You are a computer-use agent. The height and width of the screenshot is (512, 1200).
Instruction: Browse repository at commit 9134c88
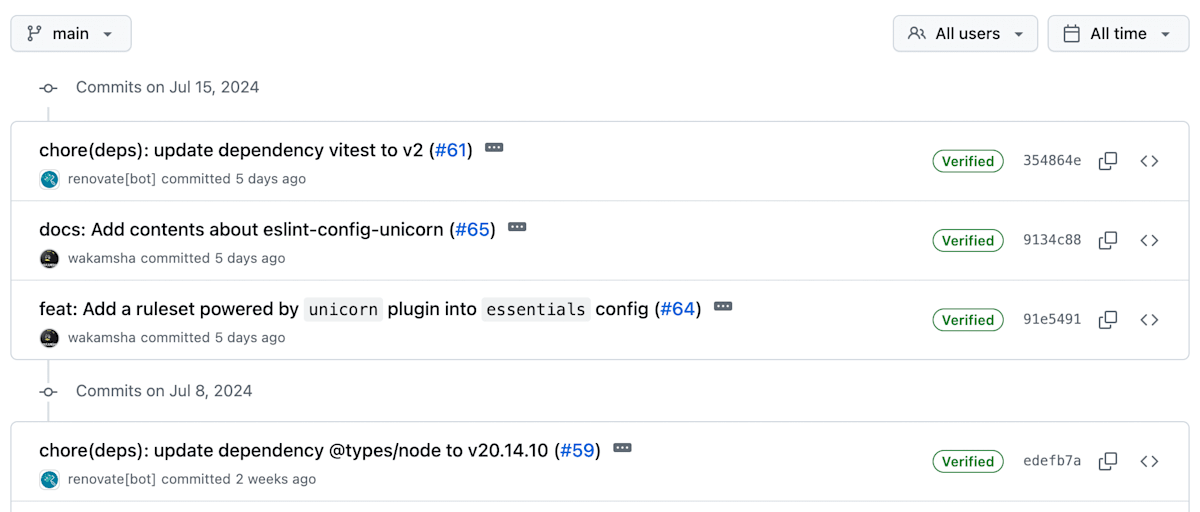(1149, 240)
